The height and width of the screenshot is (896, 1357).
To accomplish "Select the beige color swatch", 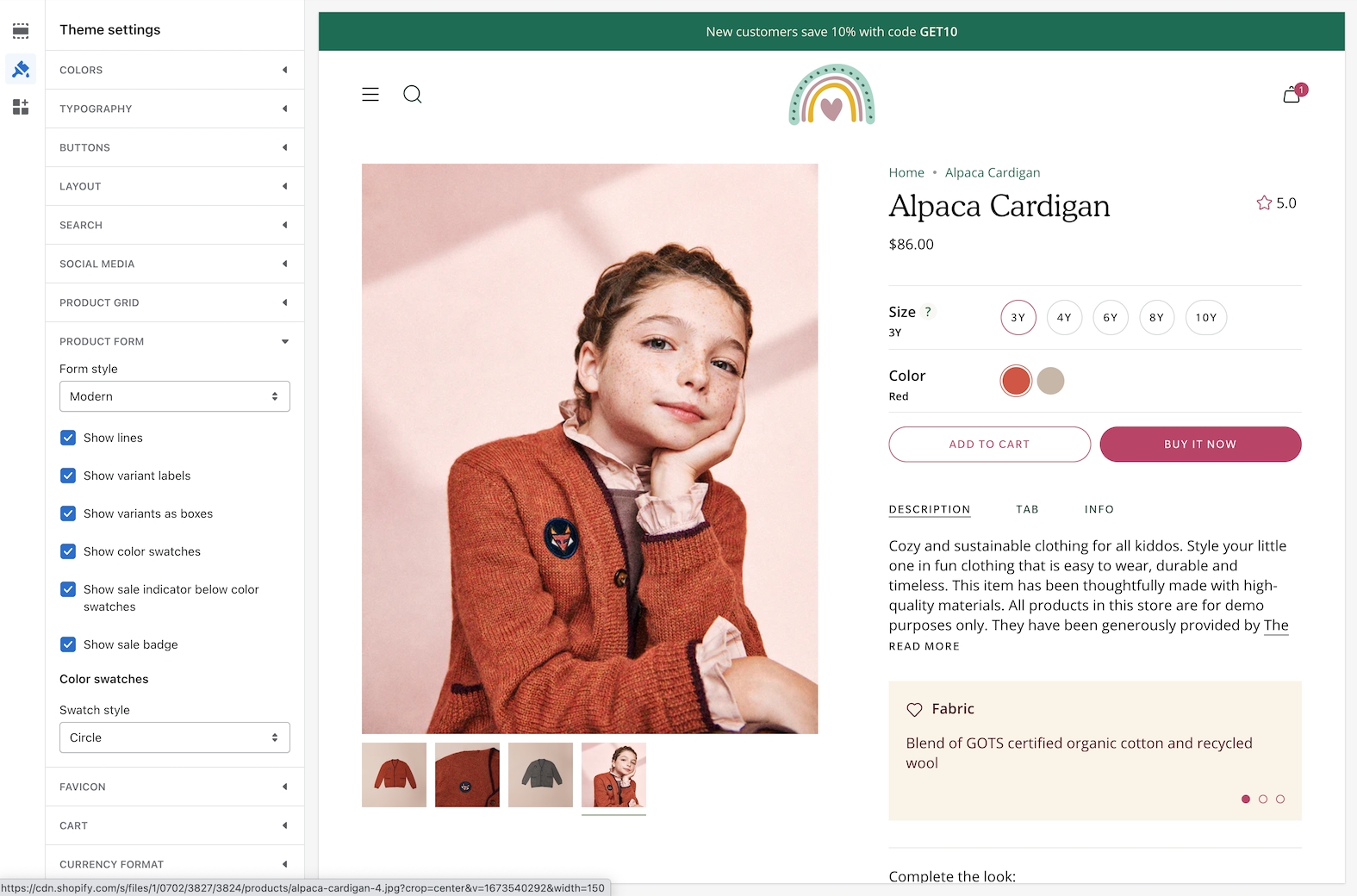I will (x=1050, y=381).
